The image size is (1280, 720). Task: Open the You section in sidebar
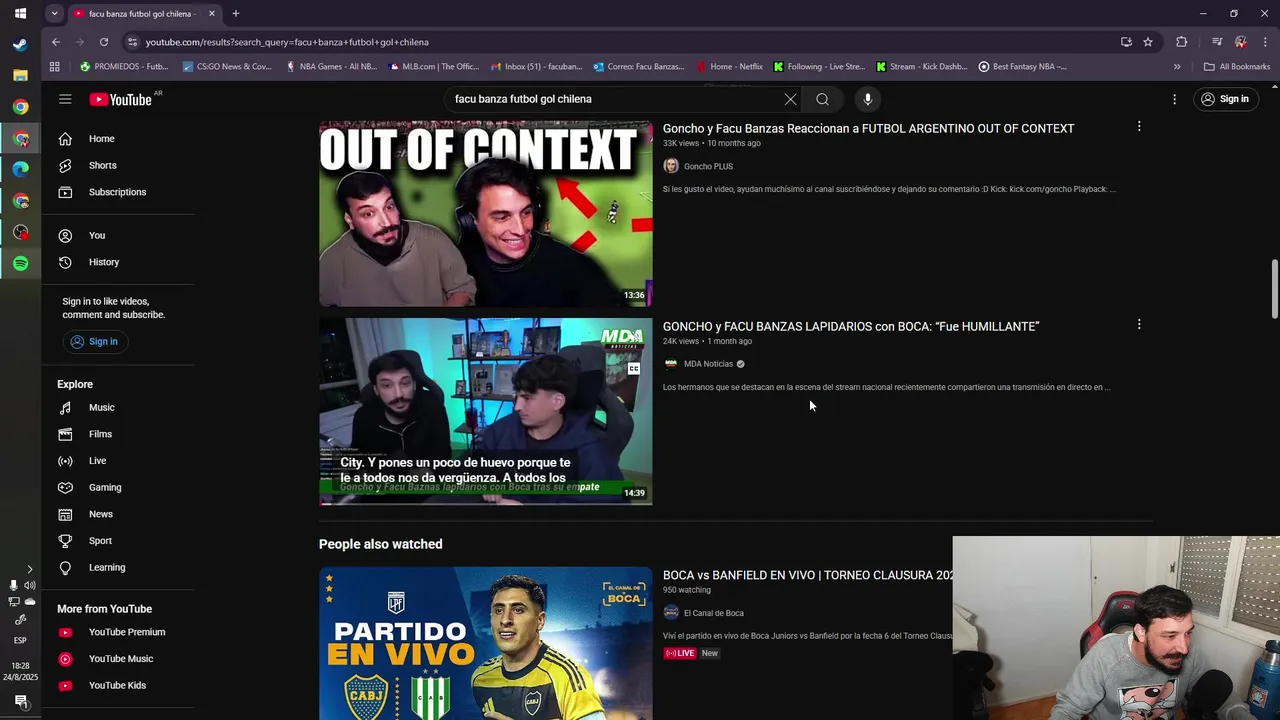(x=96, y=235)
